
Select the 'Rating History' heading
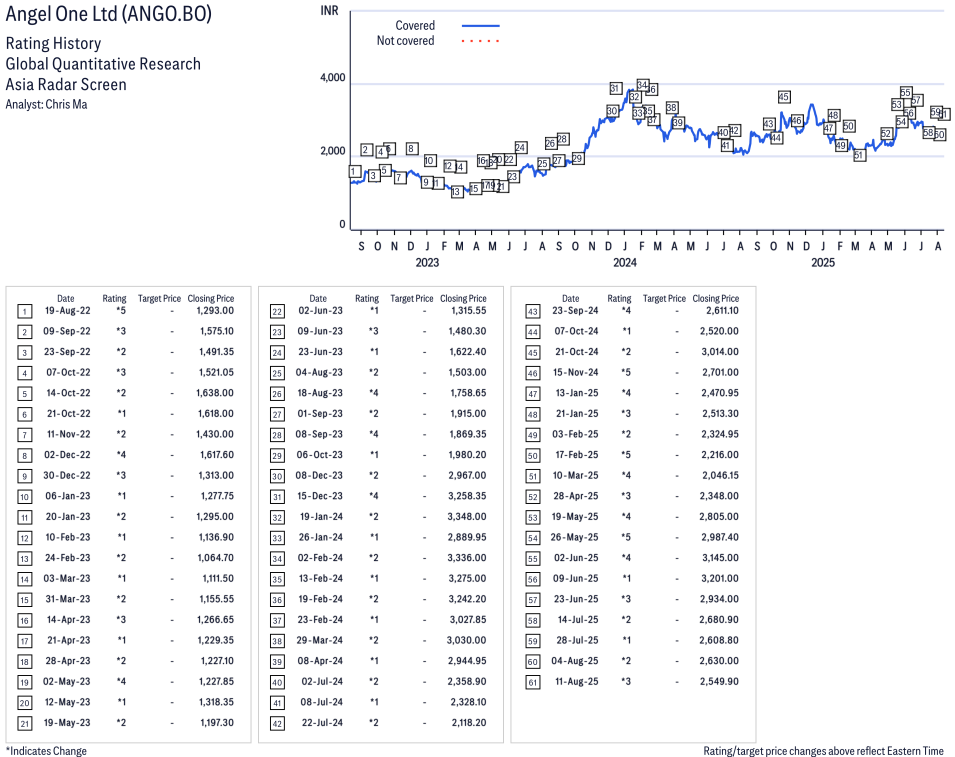(54, 44)
